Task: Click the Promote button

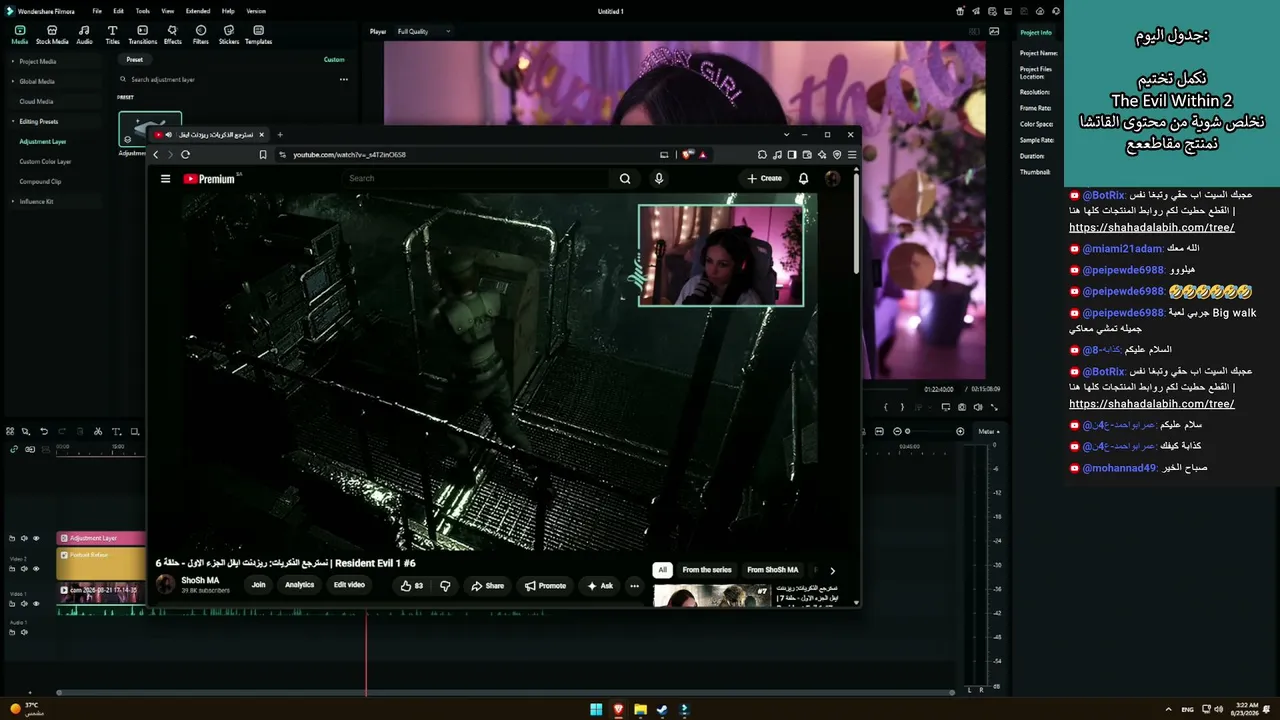Action: coord(546,586)
